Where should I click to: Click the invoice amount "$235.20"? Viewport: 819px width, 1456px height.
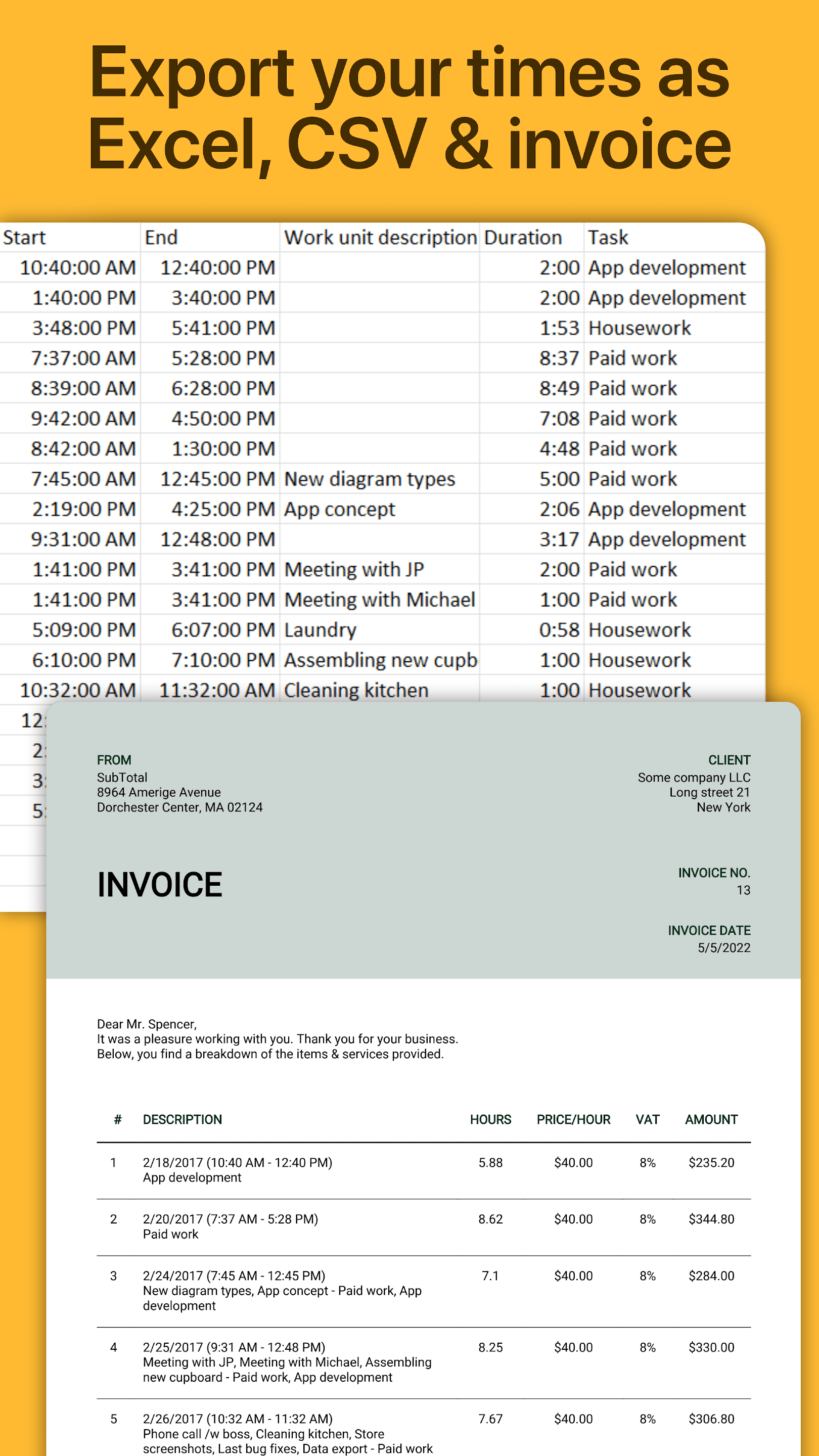click(712, 1163)
